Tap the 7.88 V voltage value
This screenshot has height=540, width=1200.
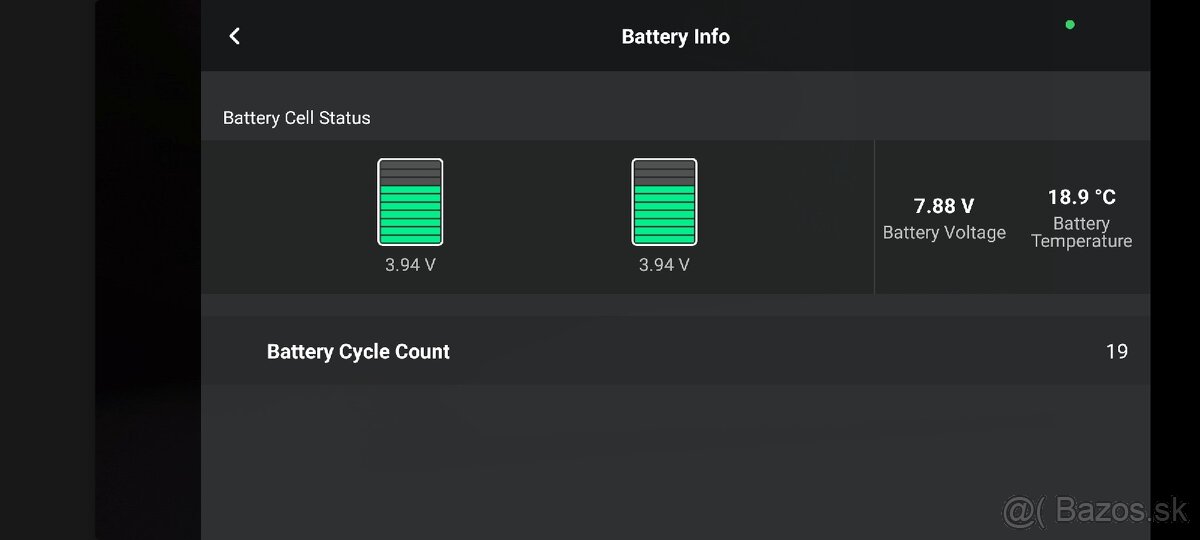[x=944, y=206]
